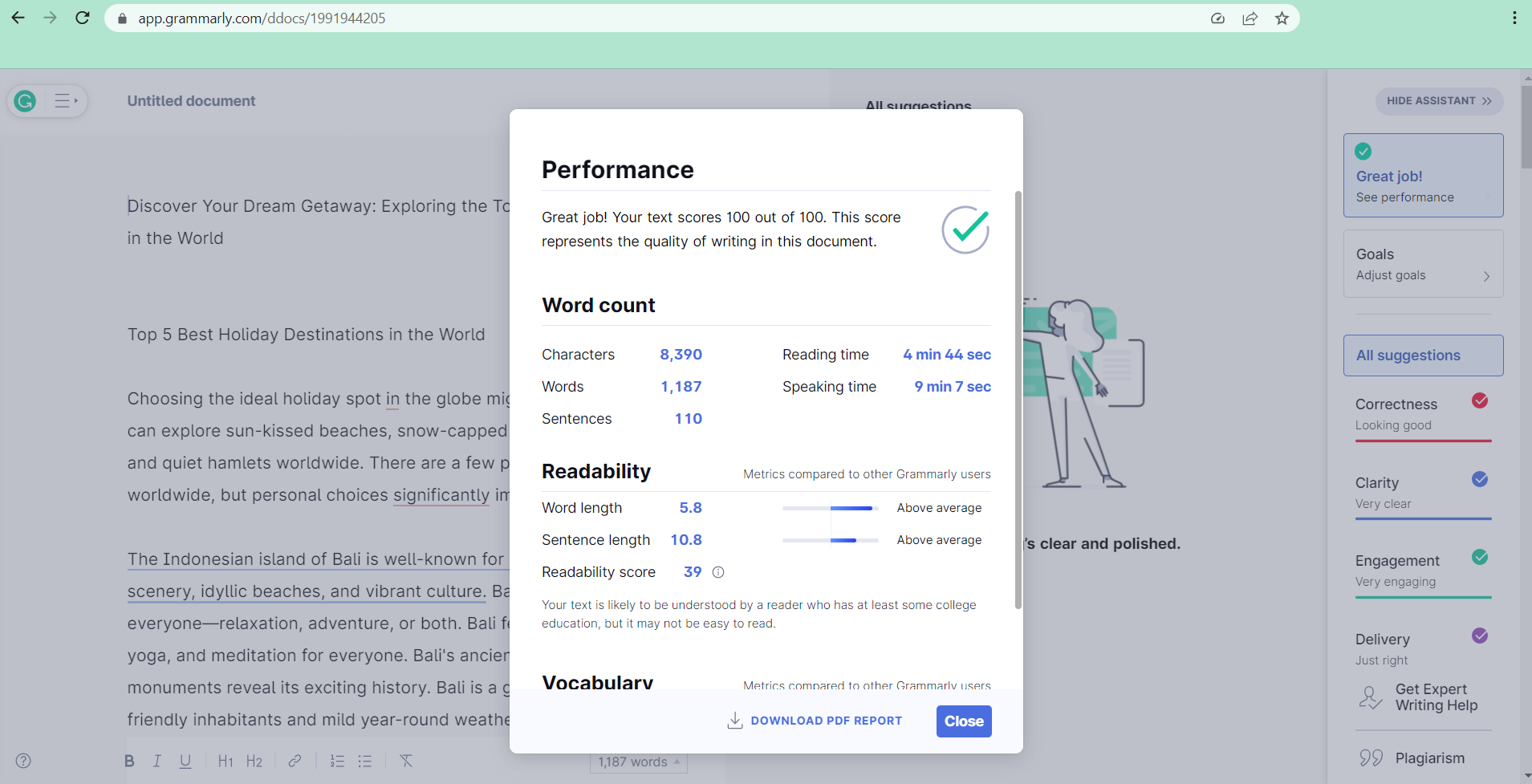Toggle underline formatting

tap(185, 762)
